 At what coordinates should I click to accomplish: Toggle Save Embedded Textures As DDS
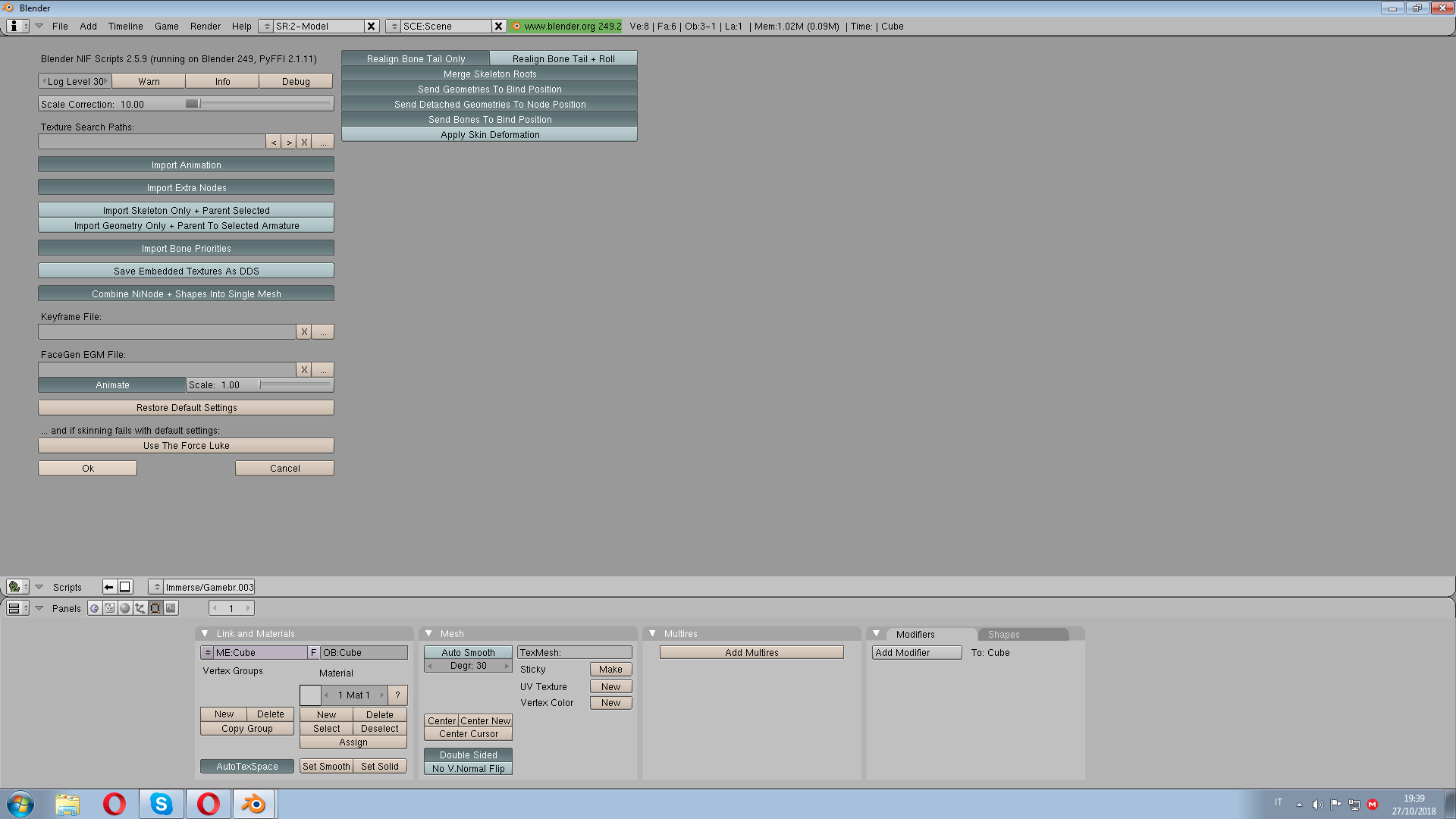(x=186, y=271)
